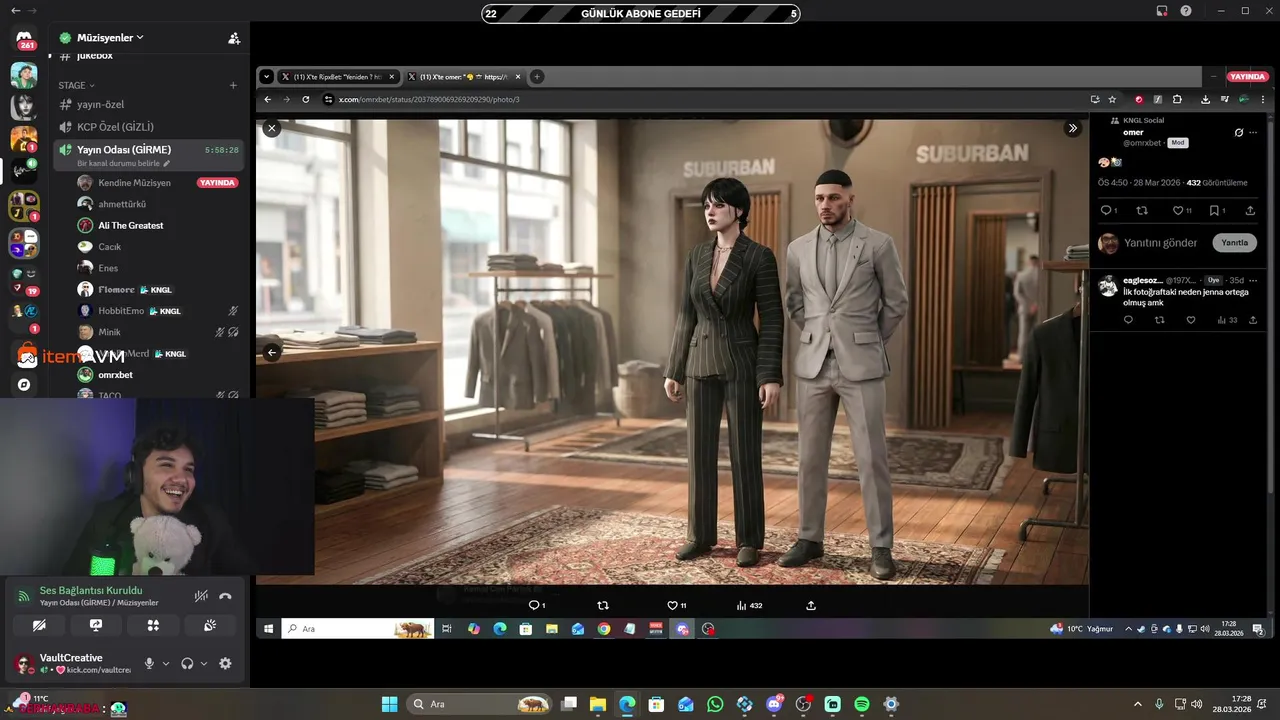1280x720 pixels.
Task: Bookmark omer's post in the side panel
Action: (x=1216, y=211)
